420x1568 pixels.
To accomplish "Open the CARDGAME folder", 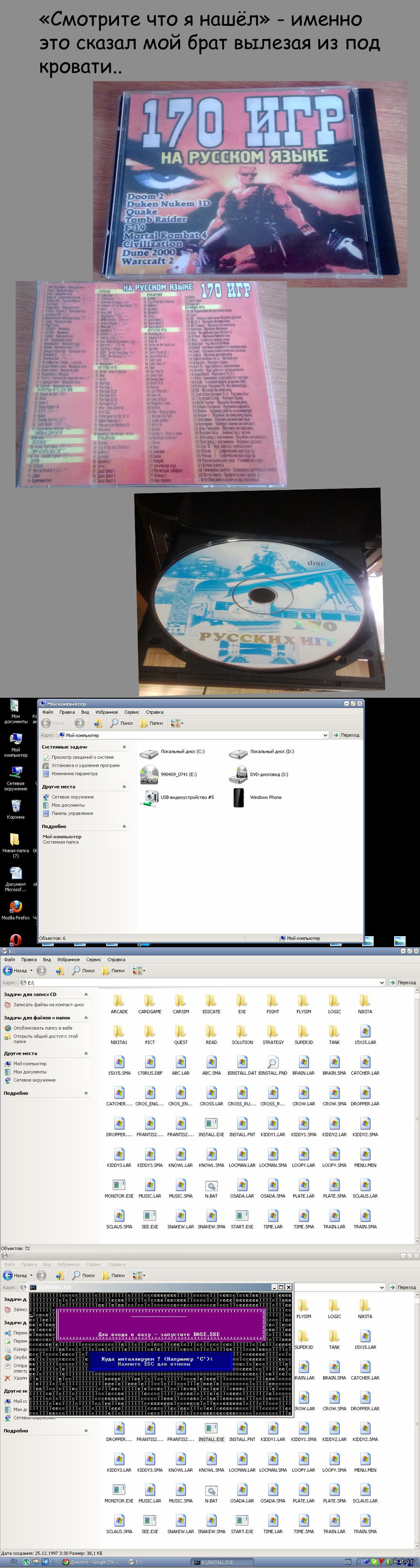I will 149,1002.
